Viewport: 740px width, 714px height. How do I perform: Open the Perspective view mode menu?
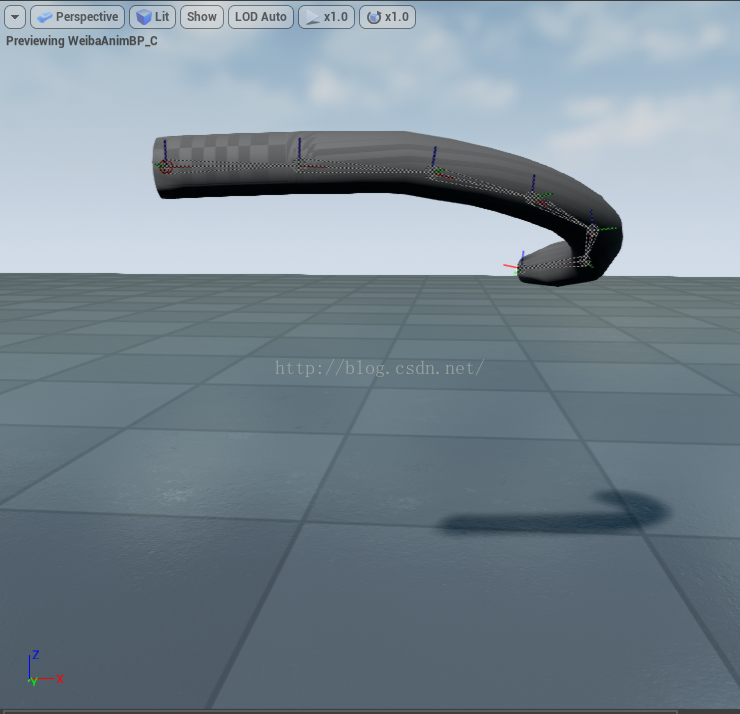pos(77,17)
